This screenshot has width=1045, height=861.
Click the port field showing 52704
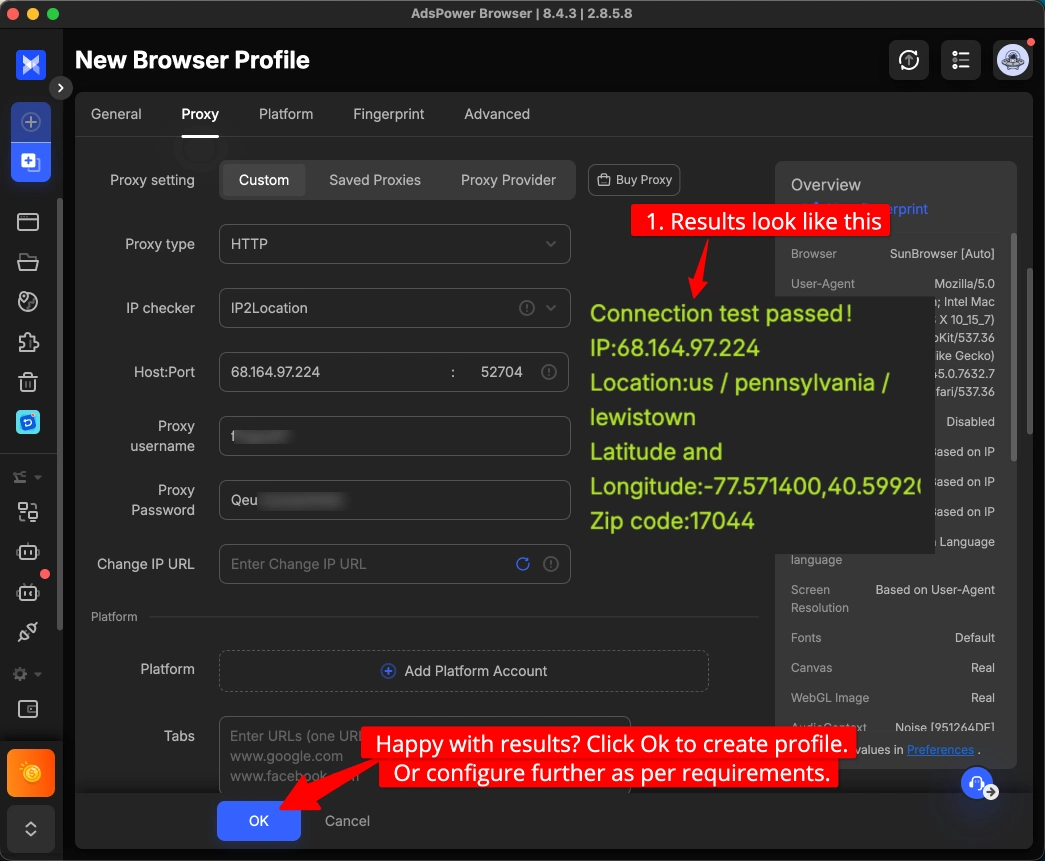[x=501, y=372]
